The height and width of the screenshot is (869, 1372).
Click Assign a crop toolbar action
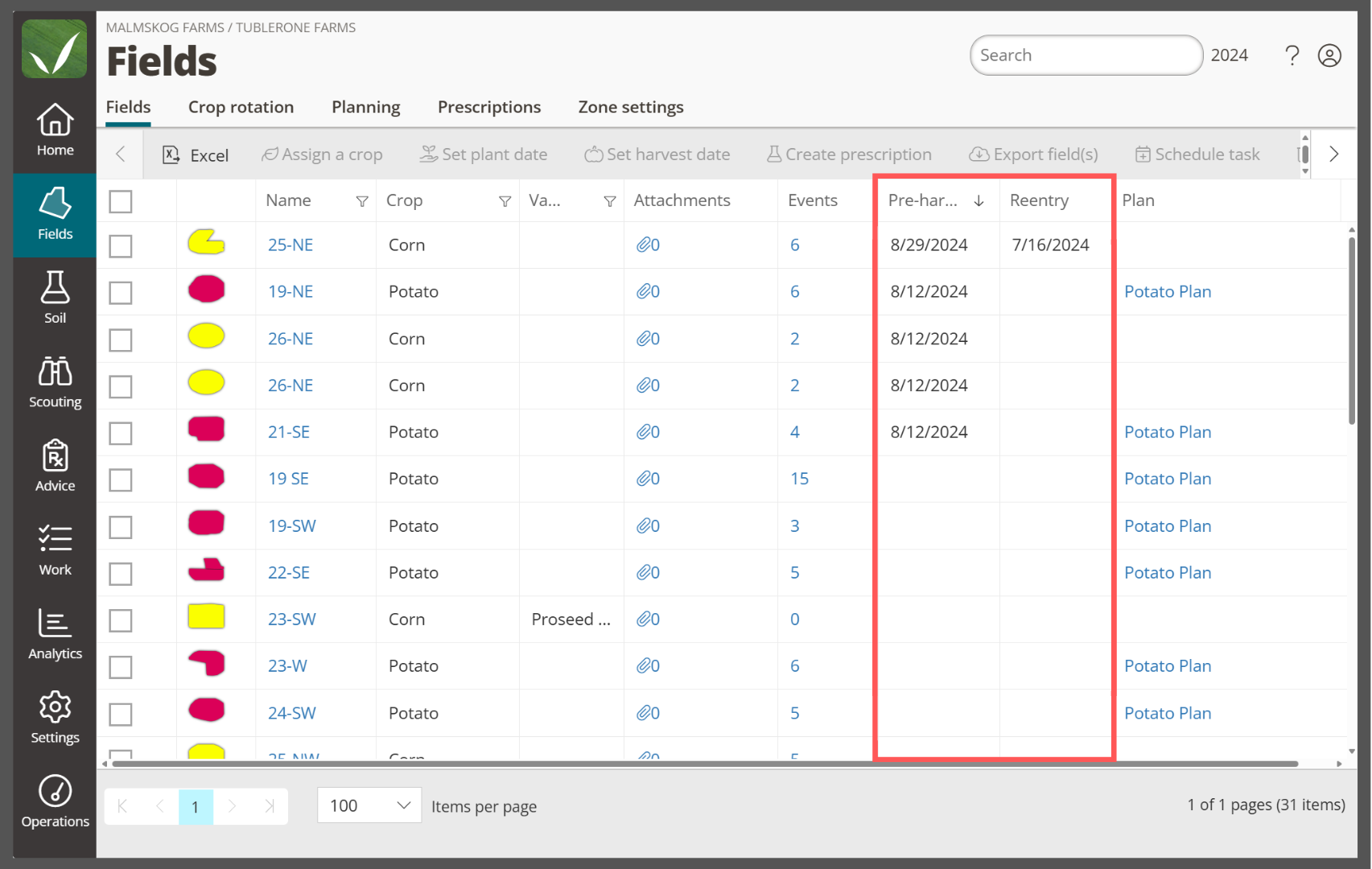[322, 154]
